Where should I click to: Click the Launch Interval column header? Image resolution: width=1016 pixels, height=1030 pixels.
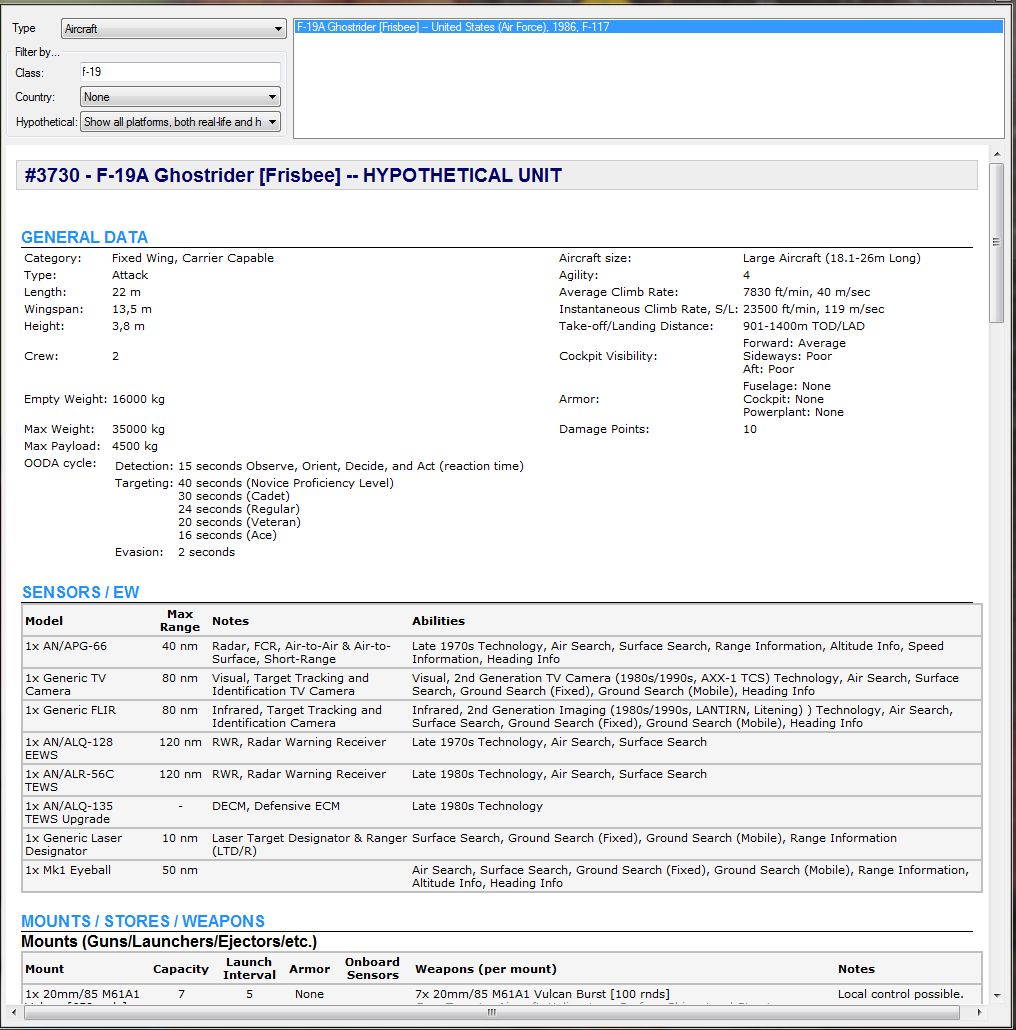point(249,968)
